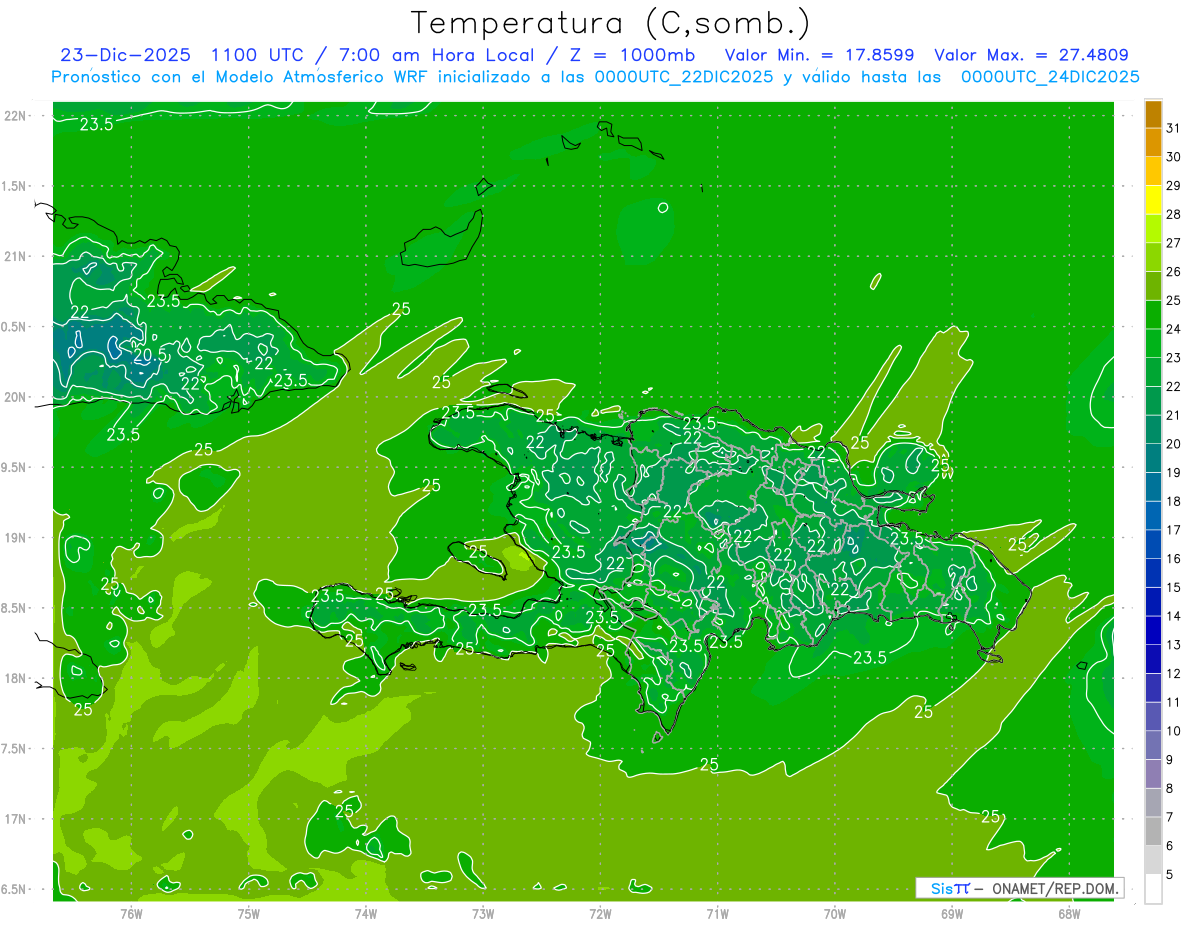Click the '27' value on the colorbar
1200x927 pixels.
pos(1174,243)
